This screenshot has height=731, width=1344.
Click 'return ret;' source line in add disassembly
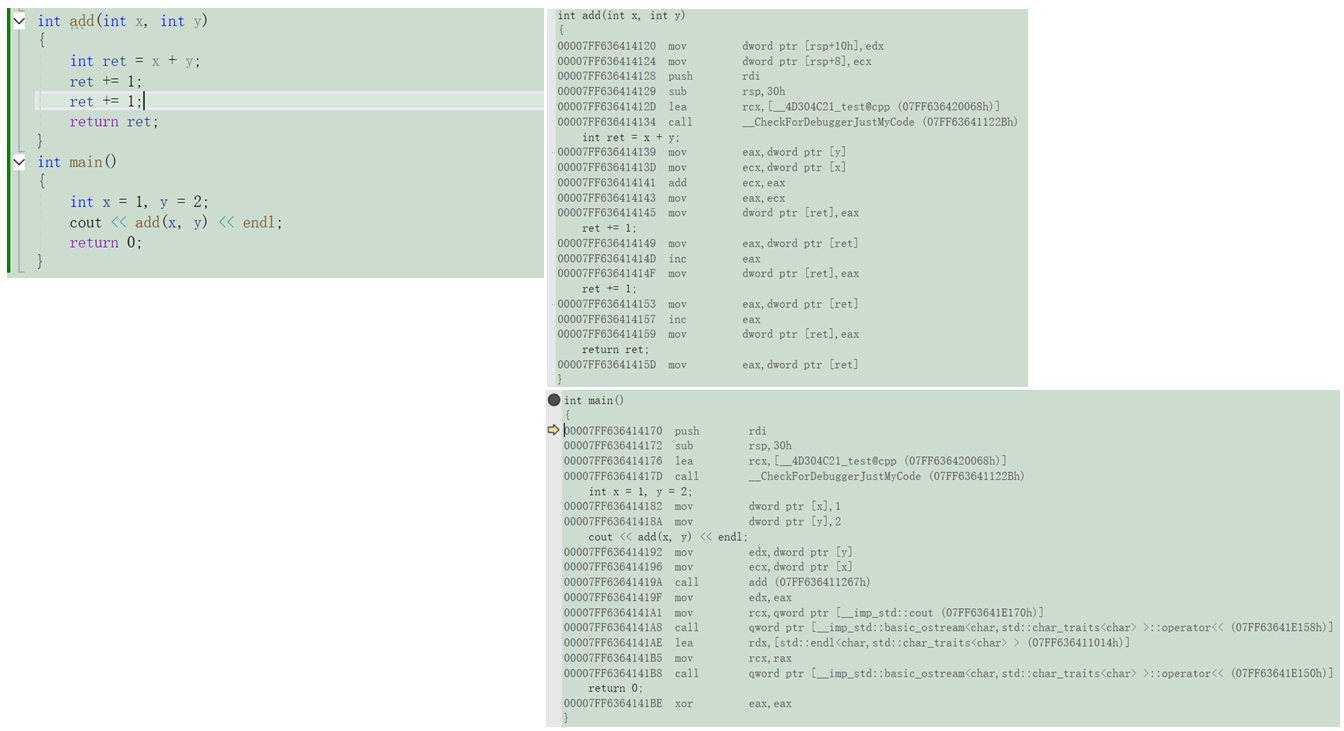click(x=615, y=350)
